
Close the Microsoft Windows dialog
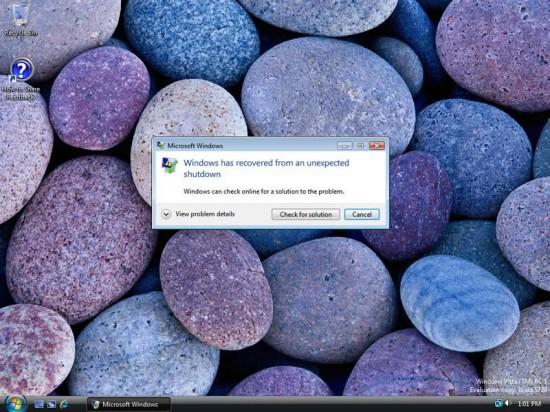pyautogui.click(x=377, y=146)
